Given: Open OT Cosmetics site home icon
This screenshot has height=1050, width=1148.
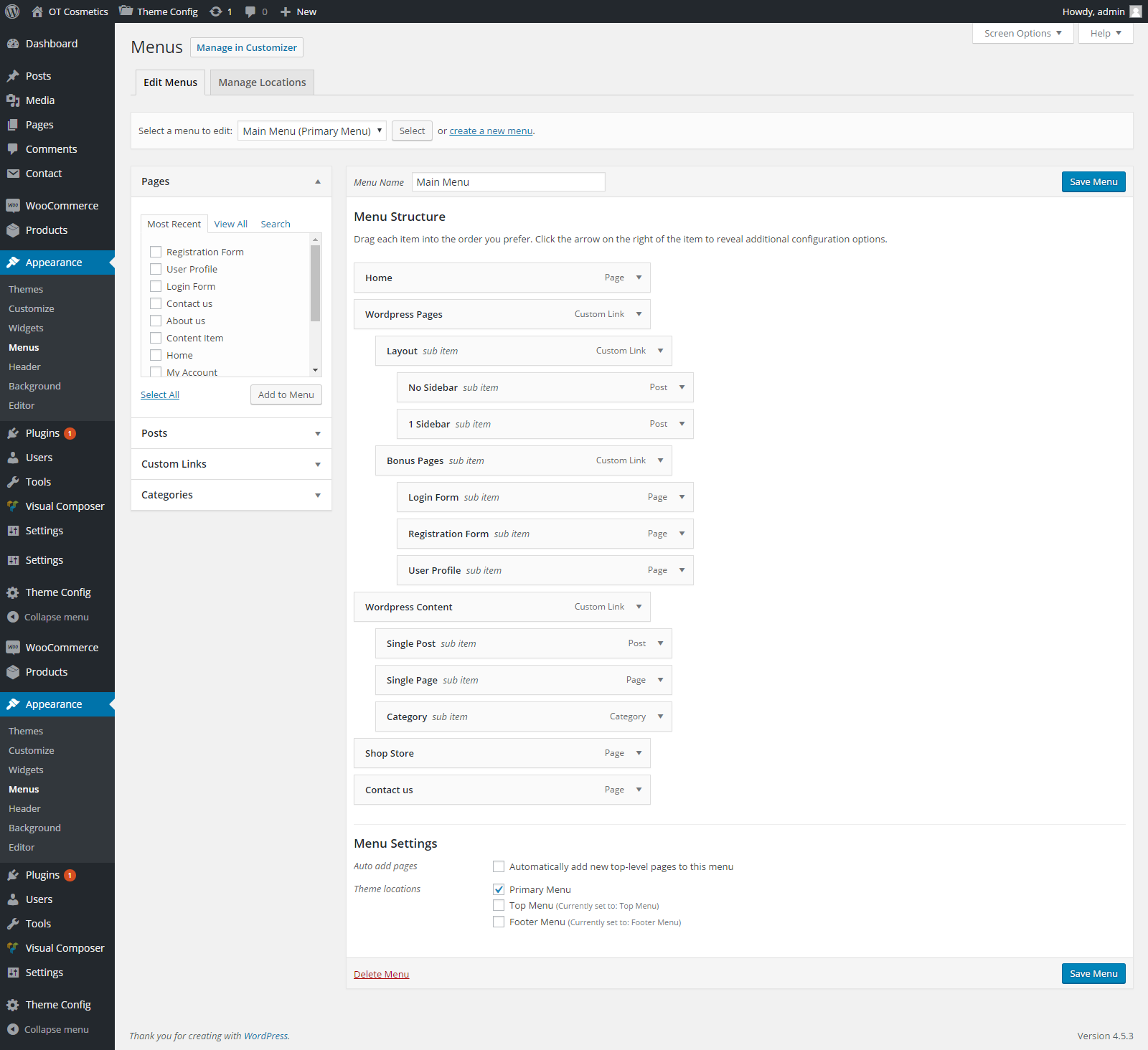Looking at the screenshot, I should (x=37, y=11).
